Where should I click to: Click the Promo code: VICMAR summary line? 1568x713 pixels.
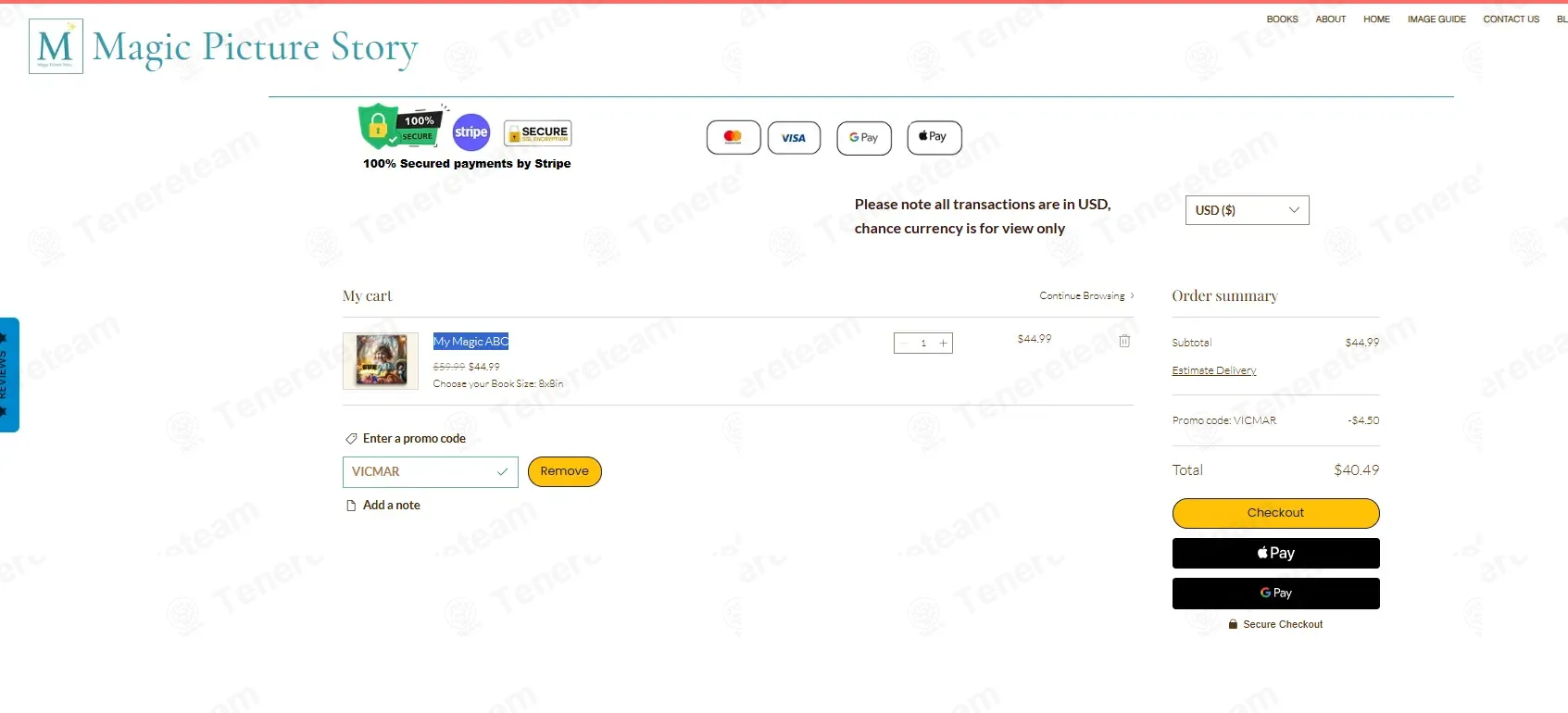click(x=1223, y=420)
